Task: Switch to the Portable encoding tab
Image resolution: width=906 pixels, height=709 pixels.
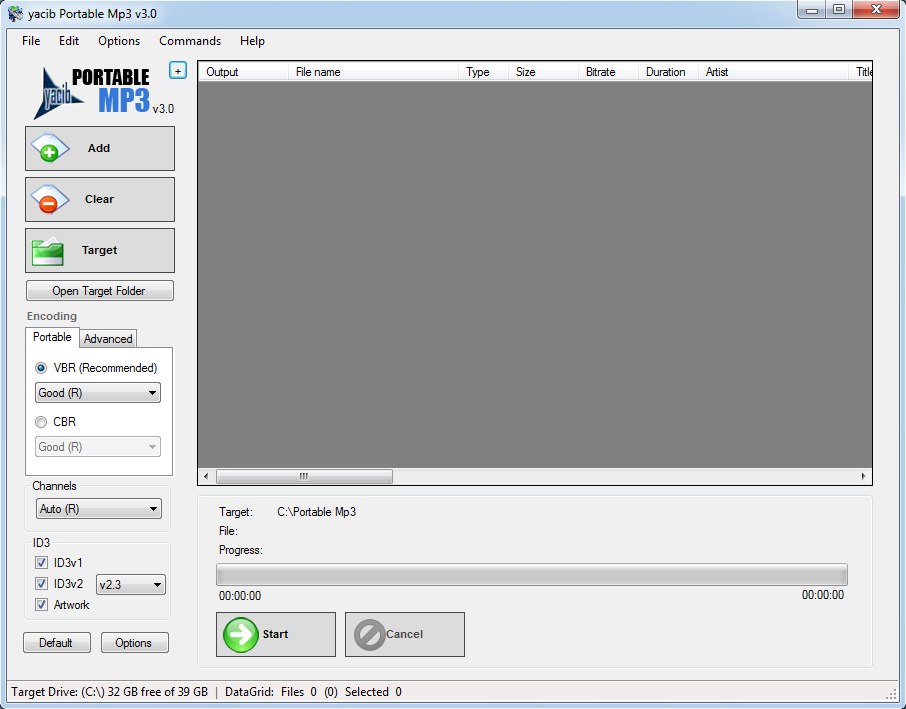Action: [x=52, y=337]
